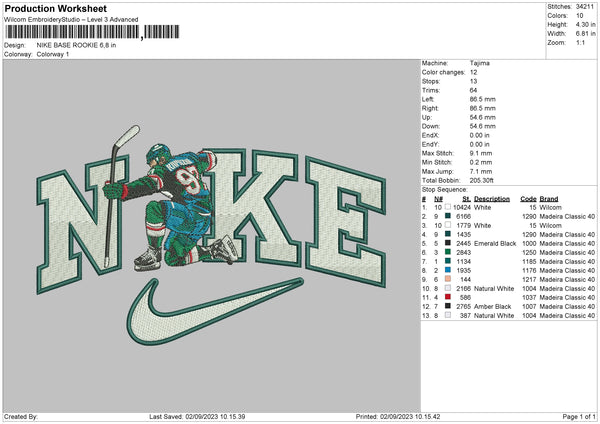Click the 'Created By:' footer label

21,416
